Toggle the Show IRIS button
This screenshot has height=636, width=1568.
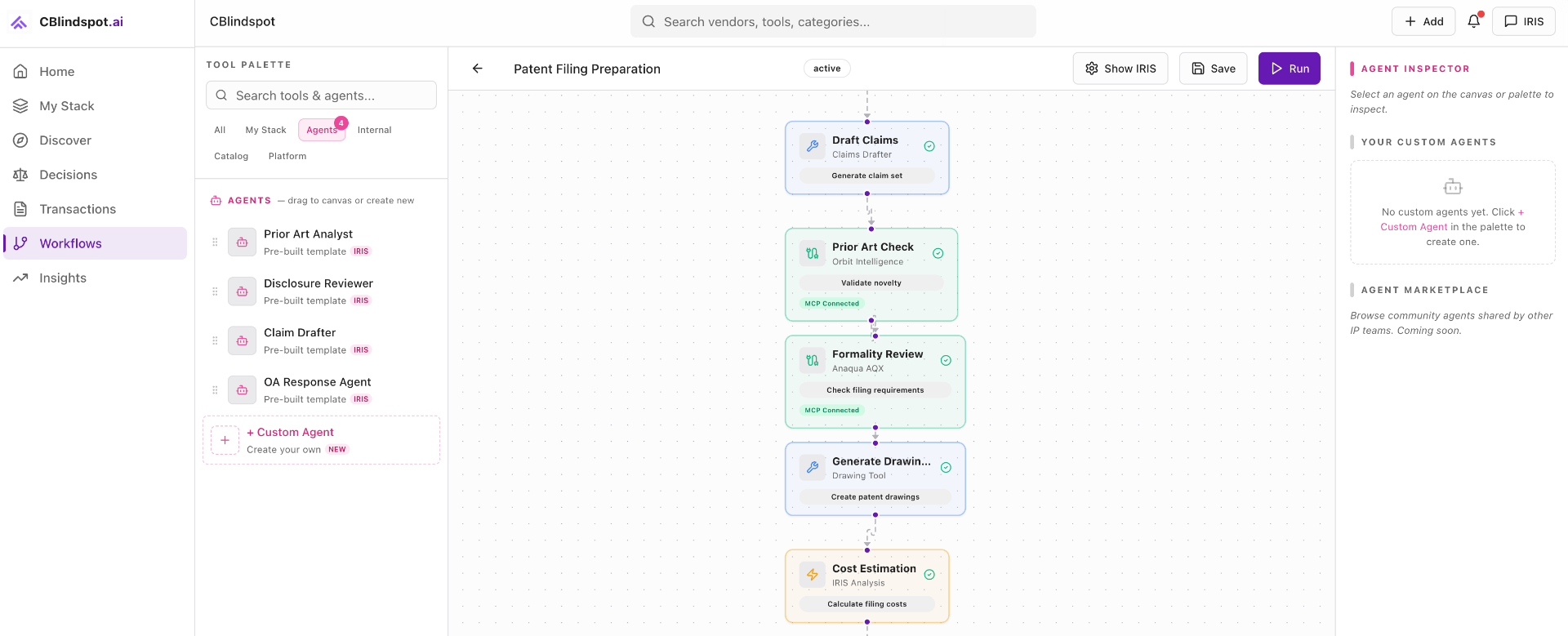1120,69
